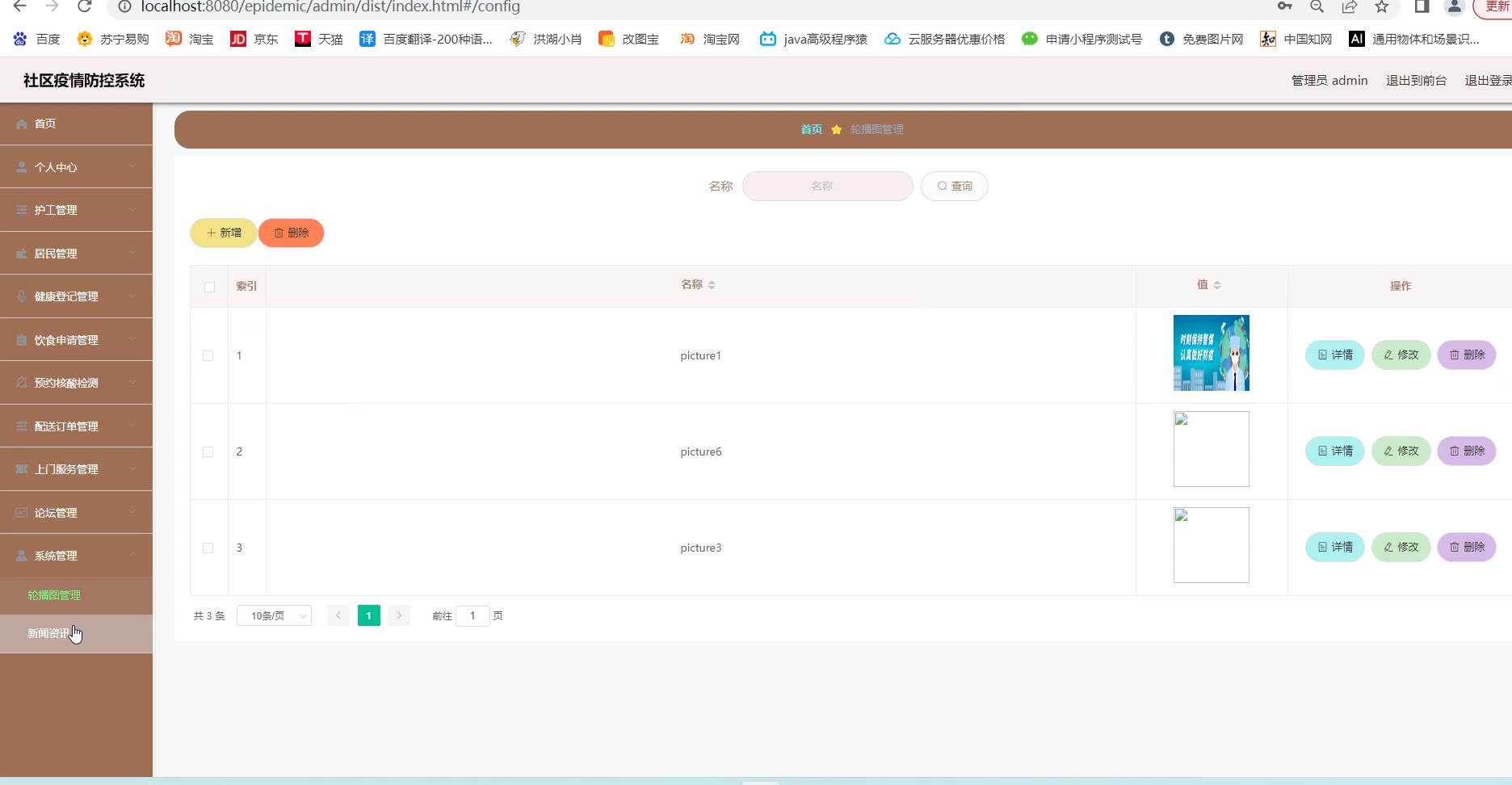The width and height of the screenshot is (1512, 785).
Task: Focus the 名称 search input field
Action: 828,186
